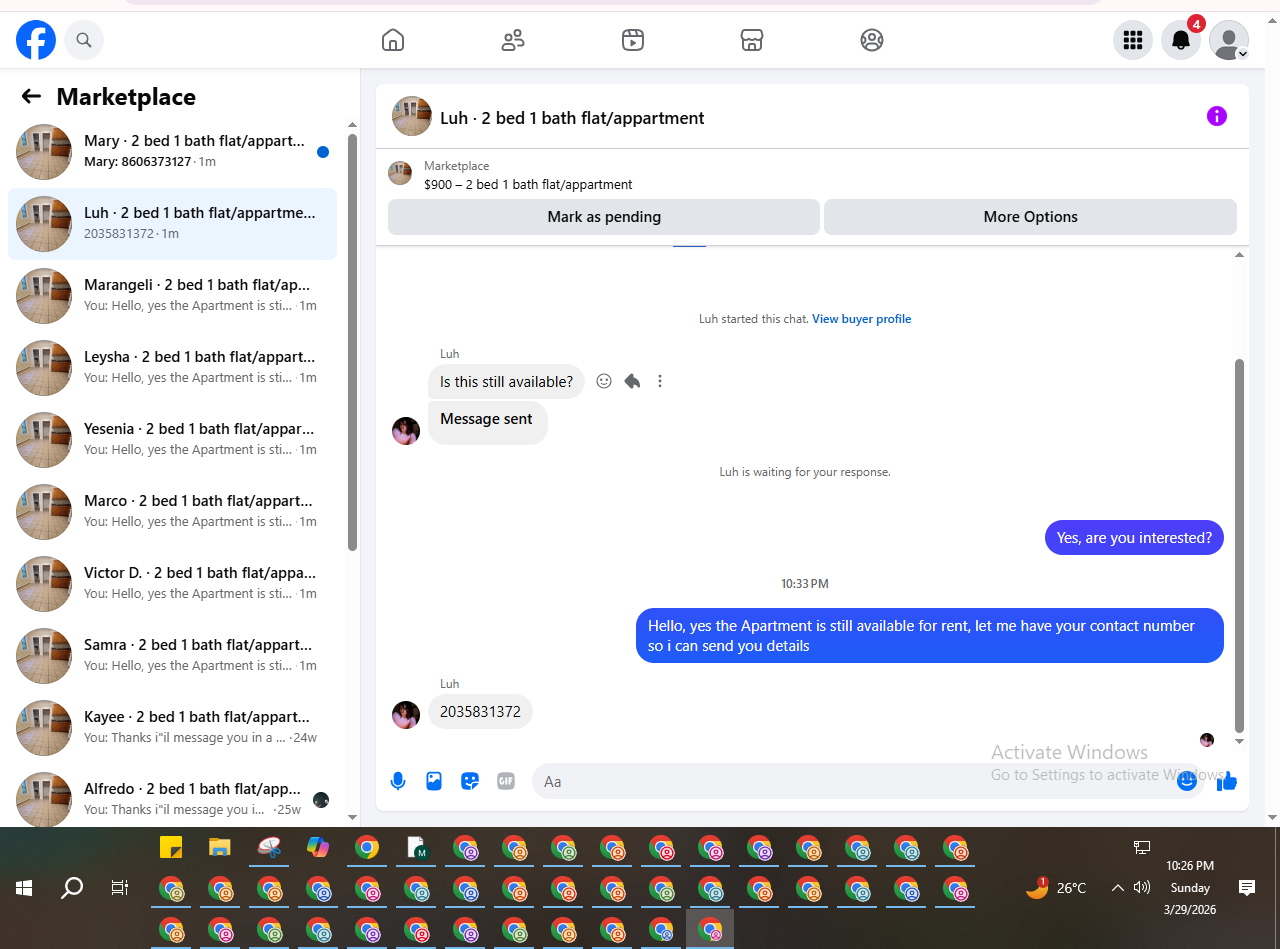Image resolution: width=1280 pixels, height=949 pixels.
Task: Open more actions for Luh's first message
Action: [x=660, y=381]
